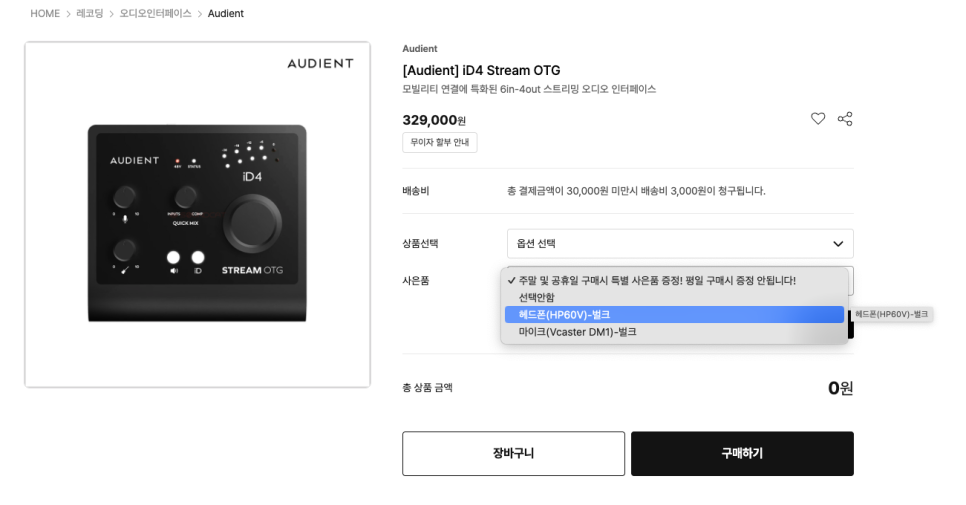This screenshot has height=505, width=966.
Task: Open 무이자 할부 안내 info
Action: coord(440,142)
